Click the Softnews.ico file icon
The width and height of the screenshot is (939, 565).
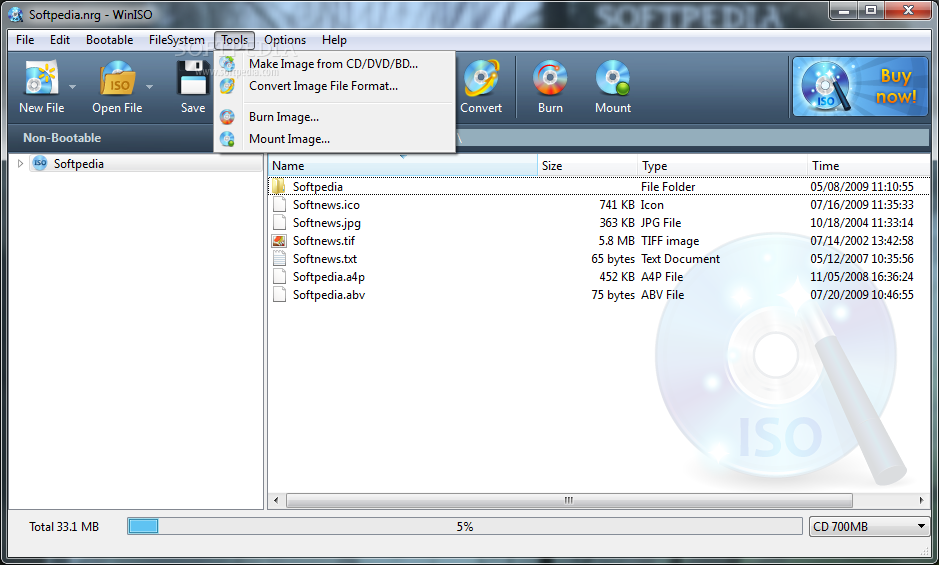[278, 204]
